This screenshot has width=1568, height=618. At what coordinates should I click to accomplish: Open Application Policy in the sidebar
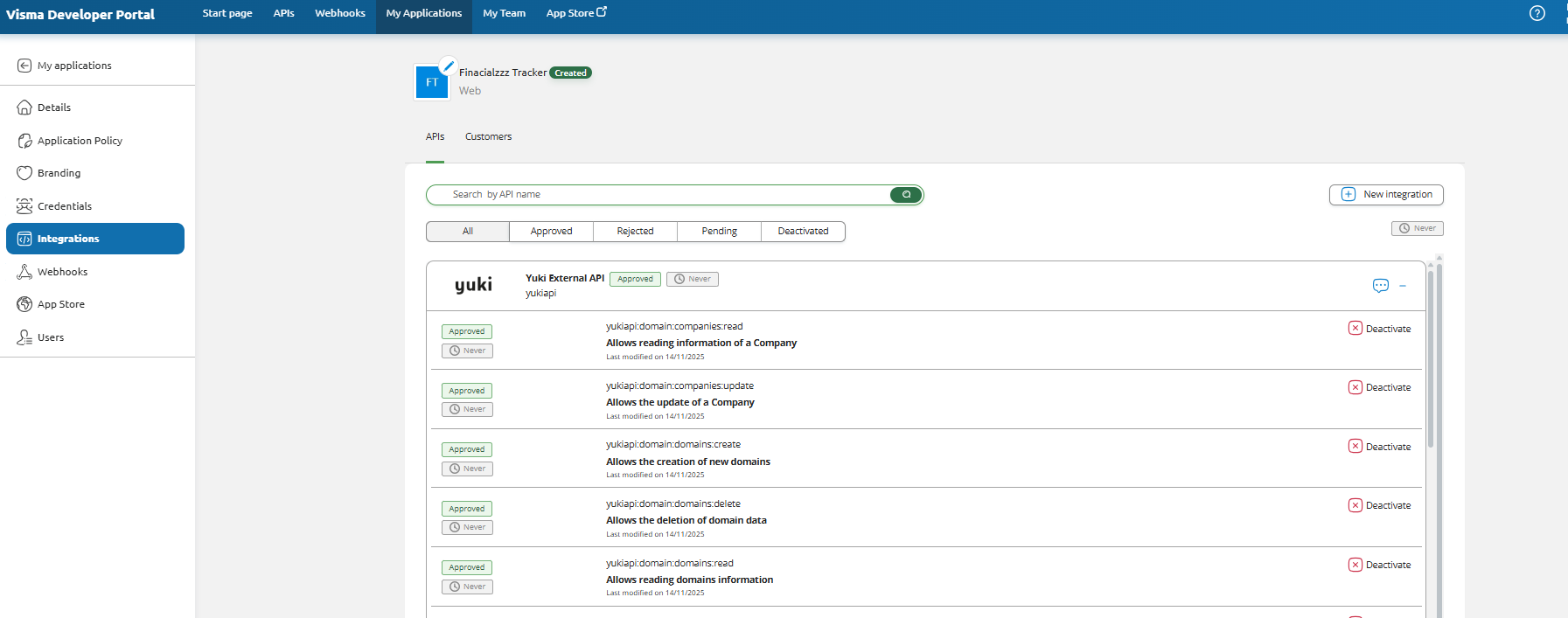80,141
